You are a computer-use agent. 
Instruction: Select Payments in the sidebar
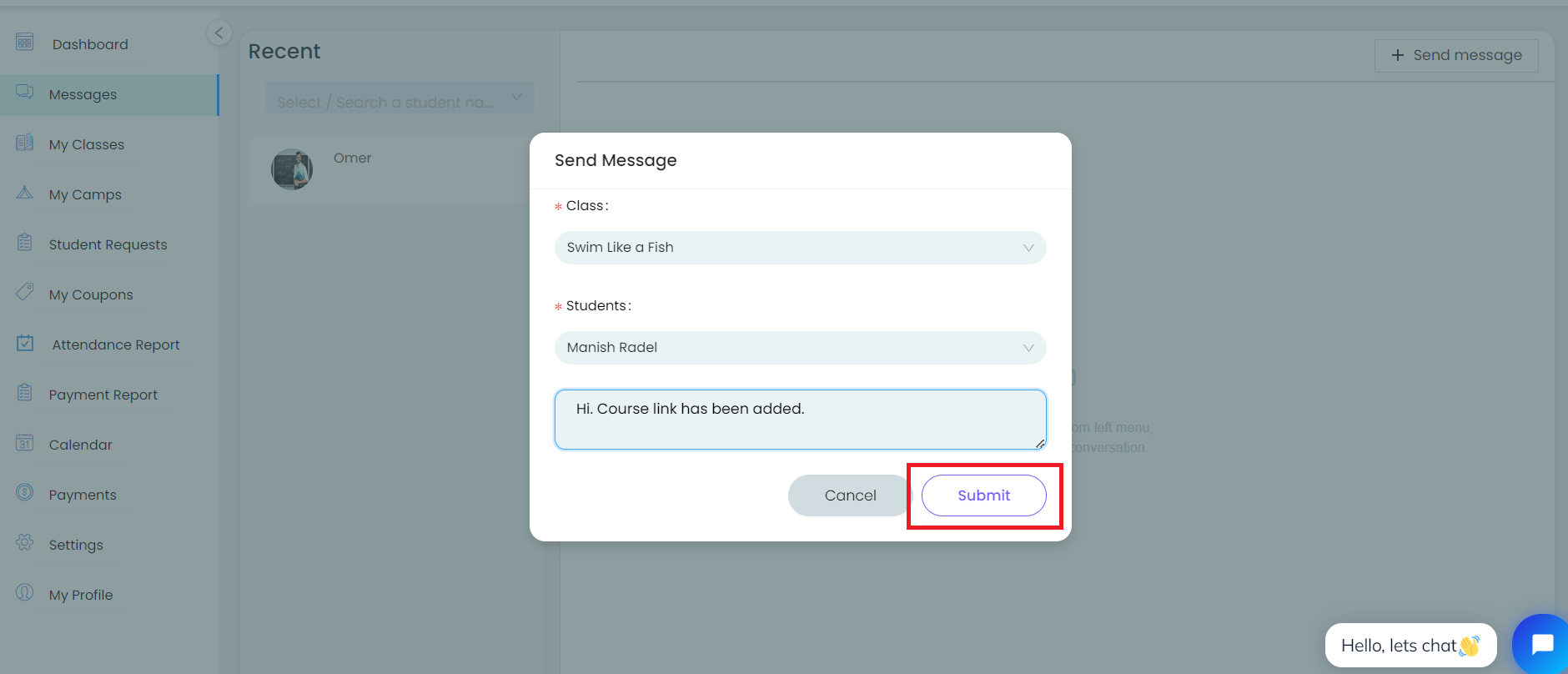(83, 495)
